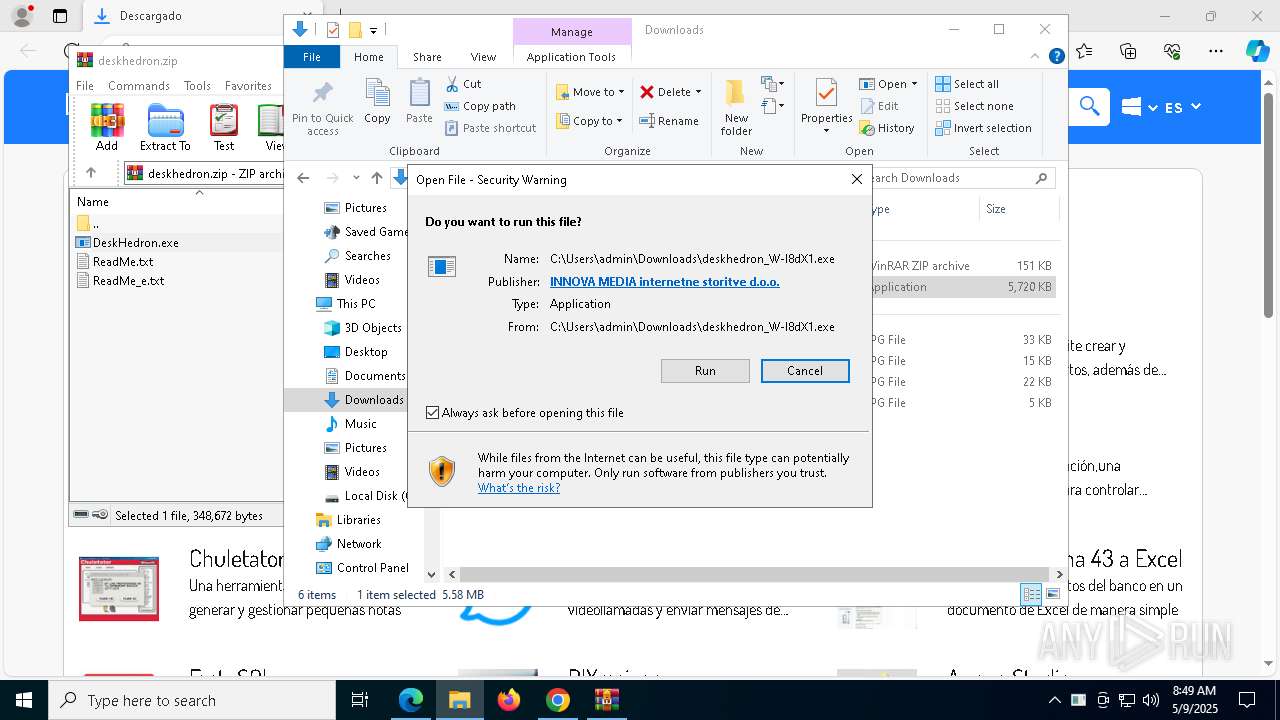Open Firefox from taskbar
1280x720 pixels.
point(509,700)
